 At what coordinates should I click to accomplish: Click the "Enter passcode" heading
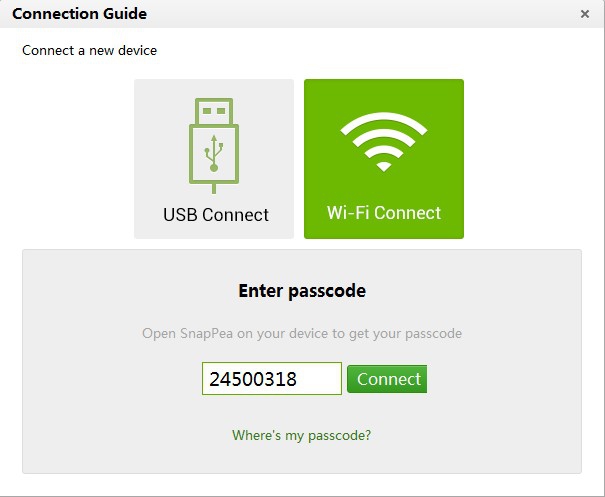pyautogui.click(x=301, y=291)
